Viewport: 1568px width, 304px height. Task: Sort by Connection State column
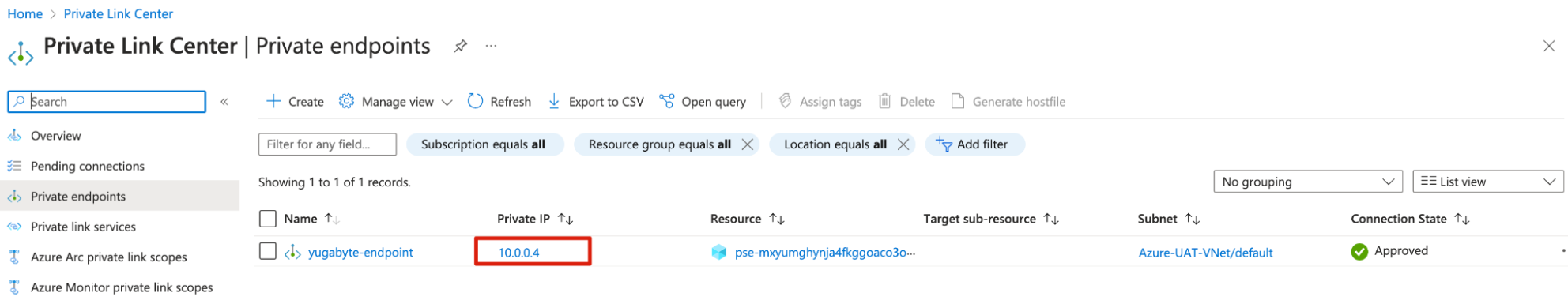pyautogui.click(x=1410, y=219)
